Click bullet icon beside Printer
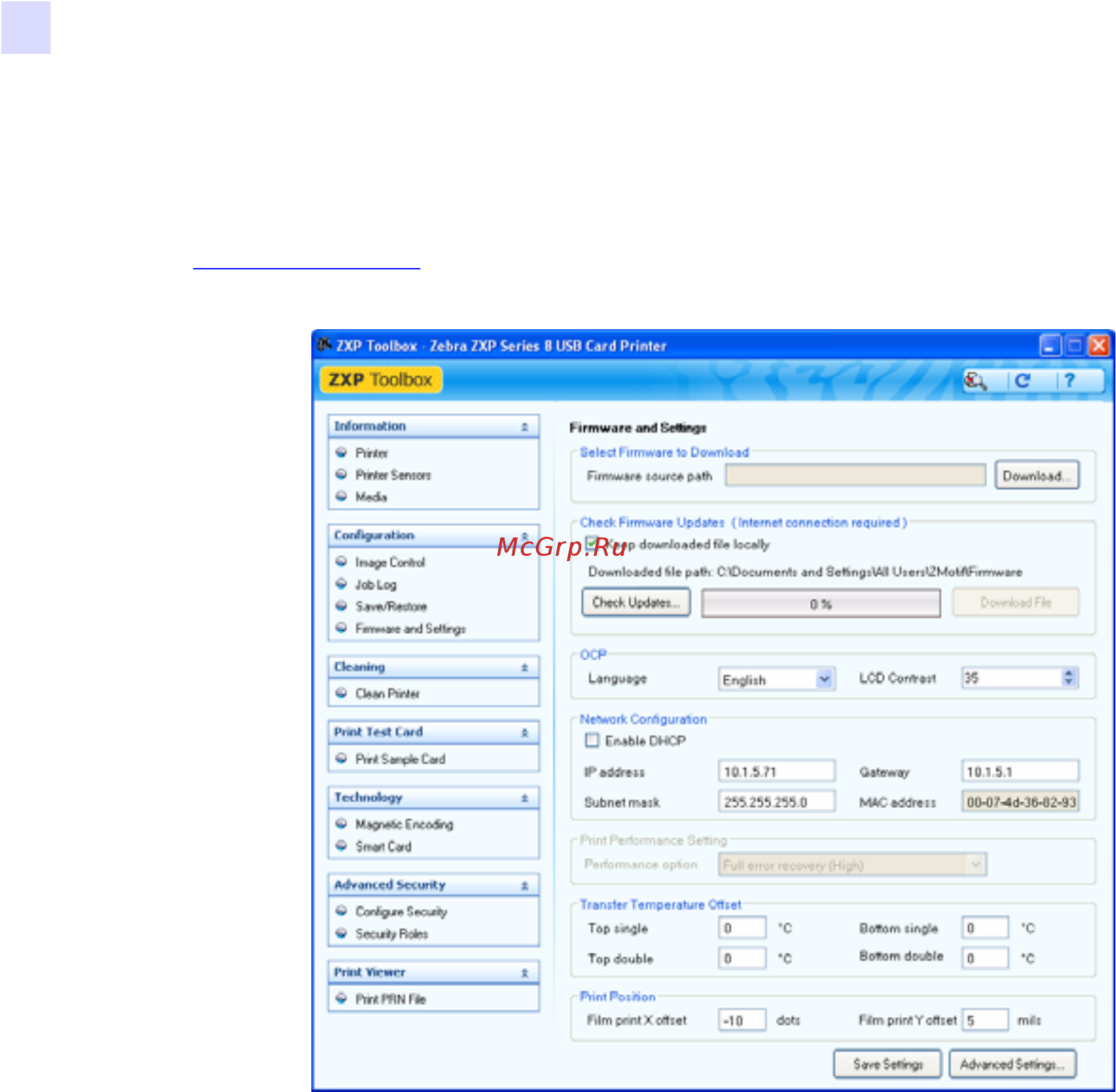Screen dimensions: 1116x1092 tap(341, 453)
